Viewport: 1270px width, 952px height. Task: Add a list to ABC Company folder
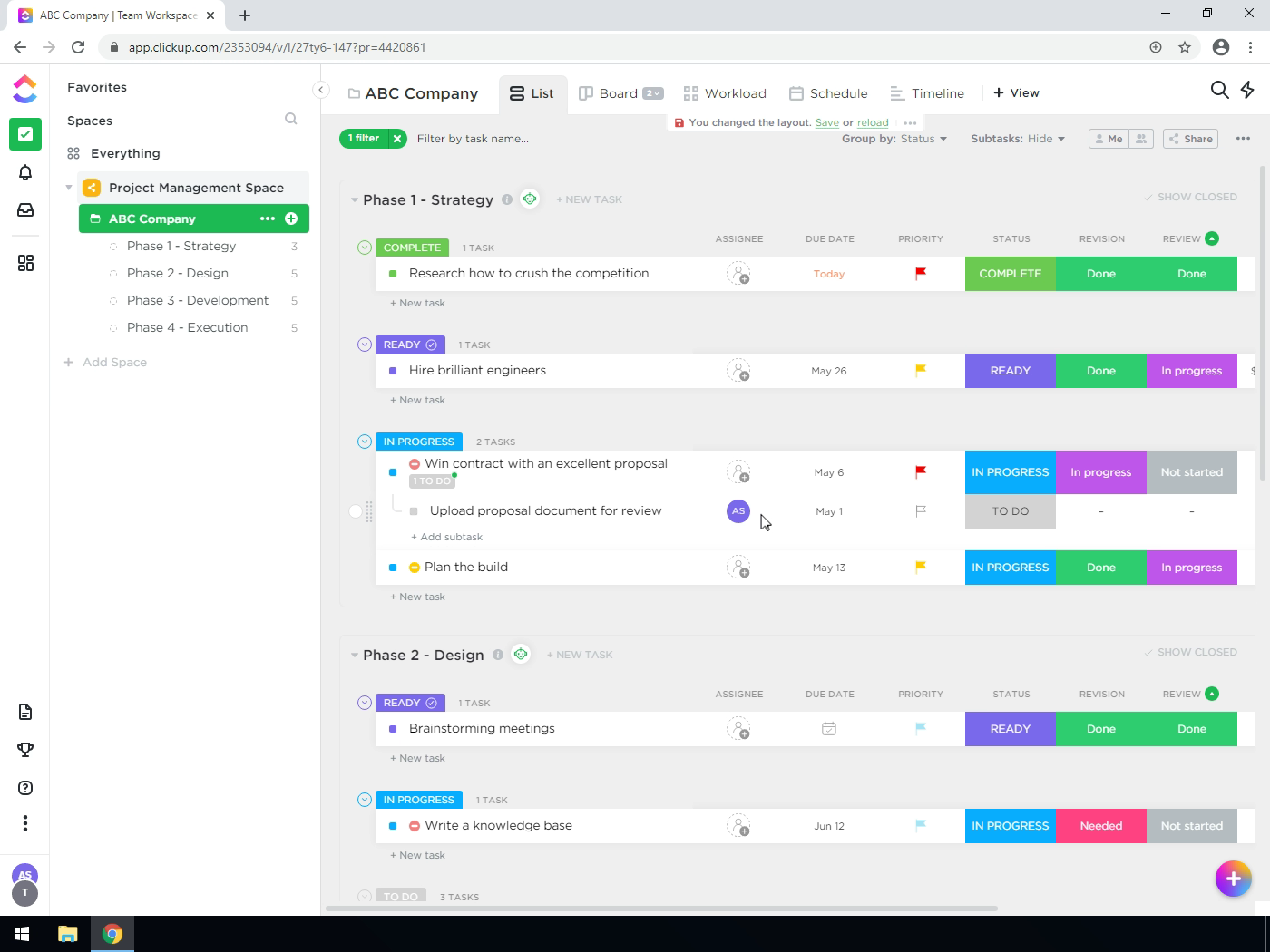click(x=291, y=219)
